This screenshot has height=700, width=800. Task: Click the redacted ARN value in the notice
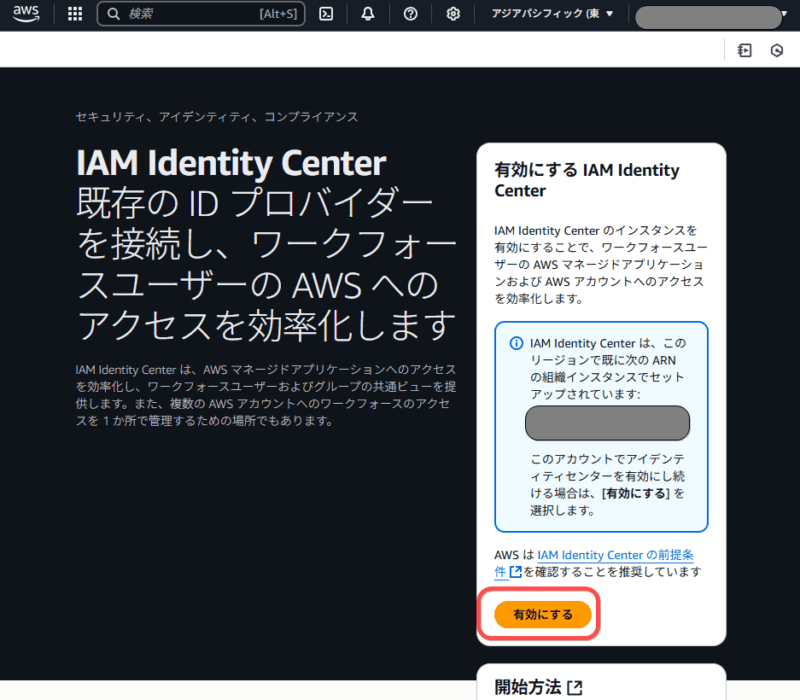[x=607, y=423]
